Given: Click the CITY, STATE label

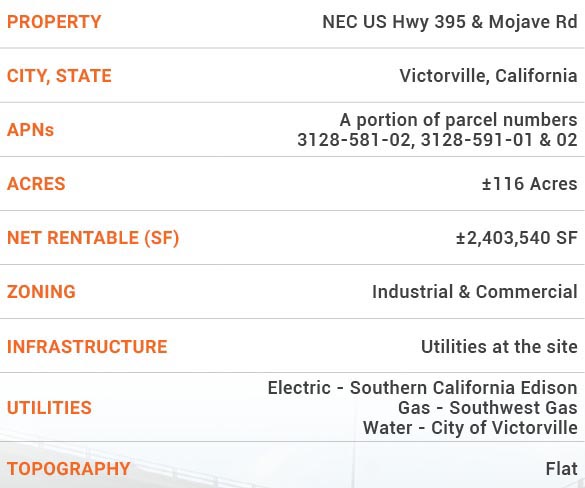Looking at the screenshot, I should (59, 76).
